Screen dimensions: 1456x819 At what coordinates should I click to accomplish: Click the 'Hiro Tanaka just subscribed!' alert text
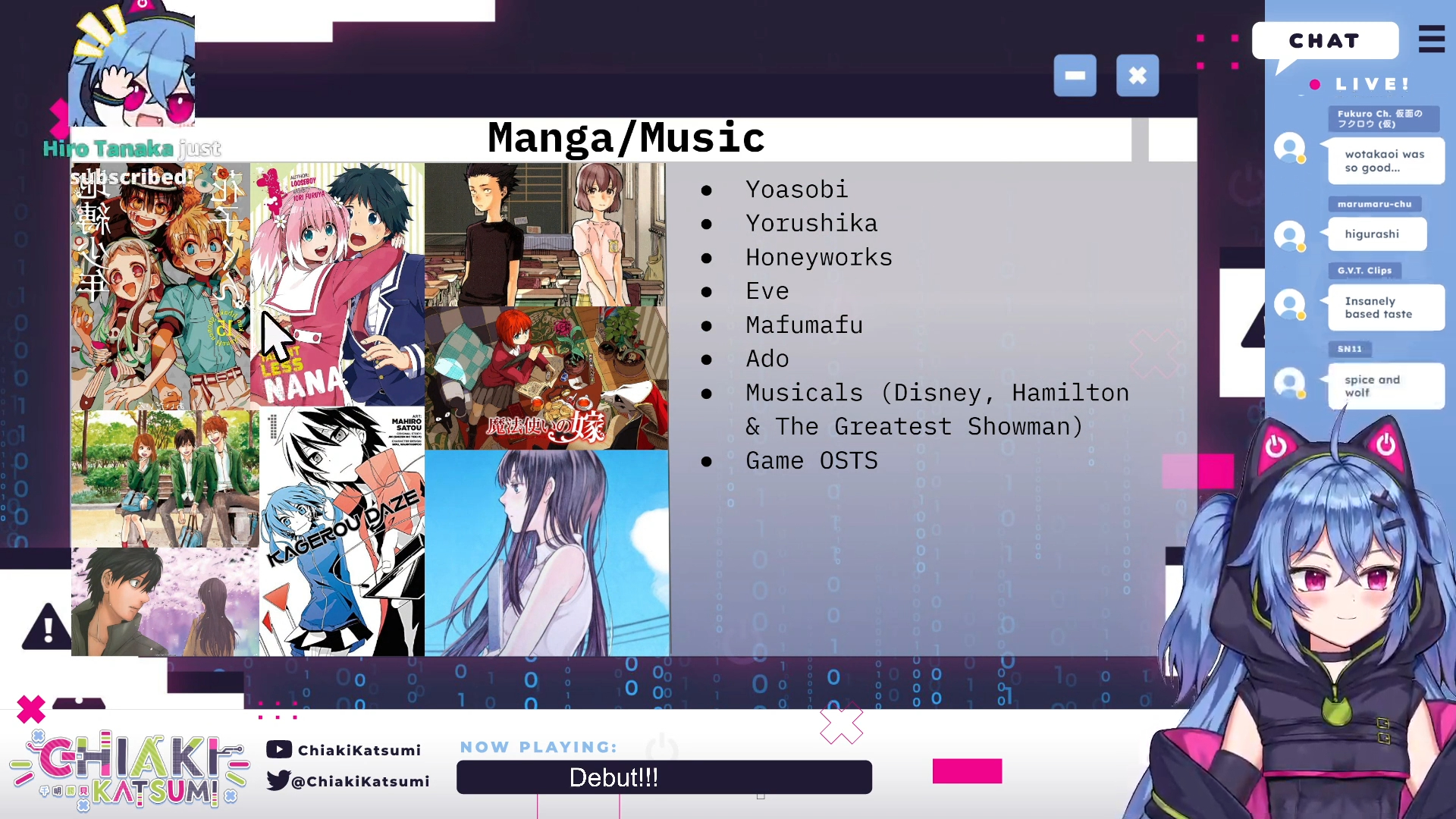click(x=132, y=162)
